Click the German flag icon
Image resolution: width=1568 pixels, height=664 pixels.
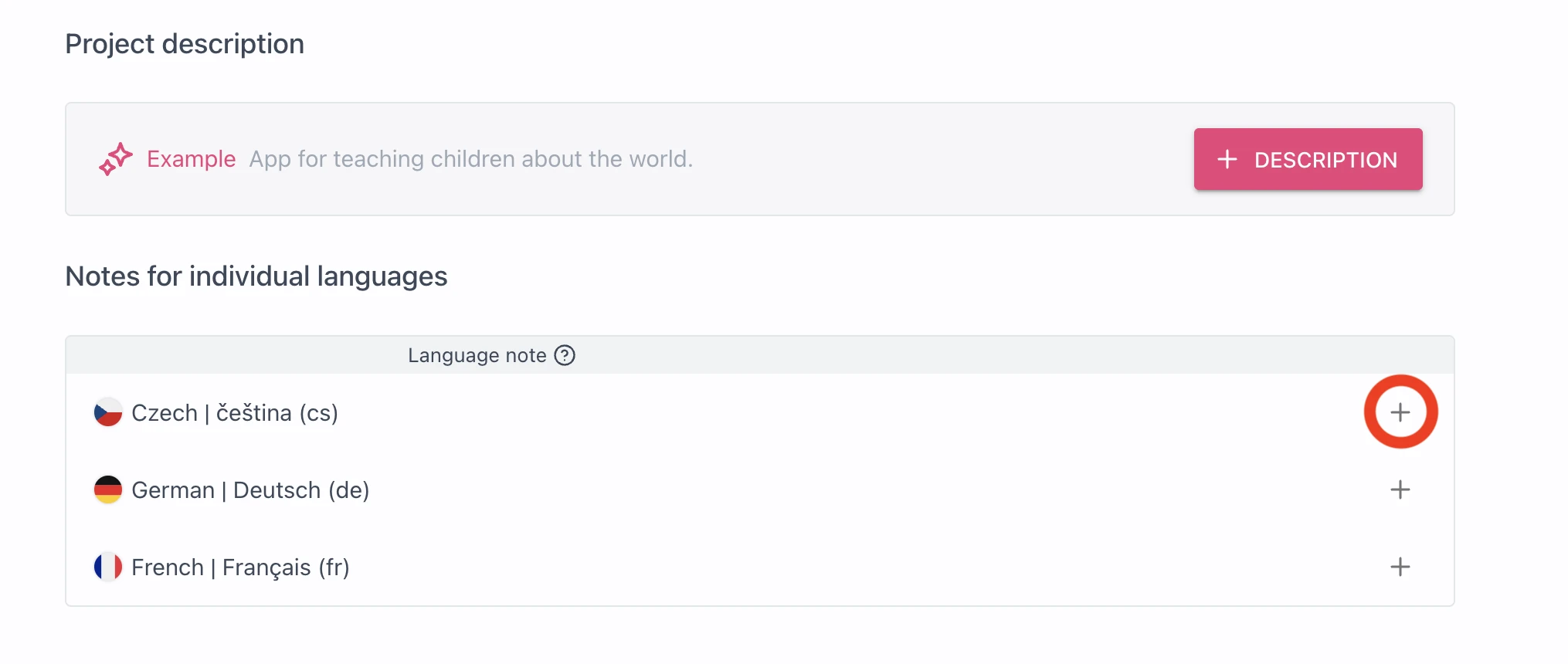point(108,490)
